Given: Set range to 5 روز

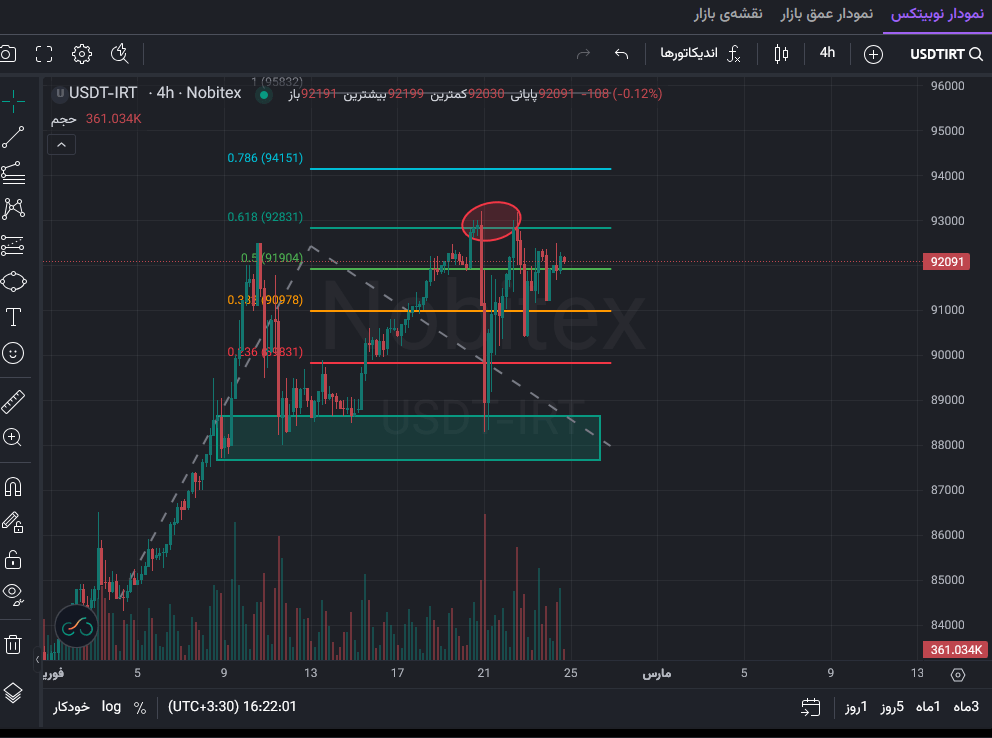Looking at the screenshot, I should (x=892, y=707).
